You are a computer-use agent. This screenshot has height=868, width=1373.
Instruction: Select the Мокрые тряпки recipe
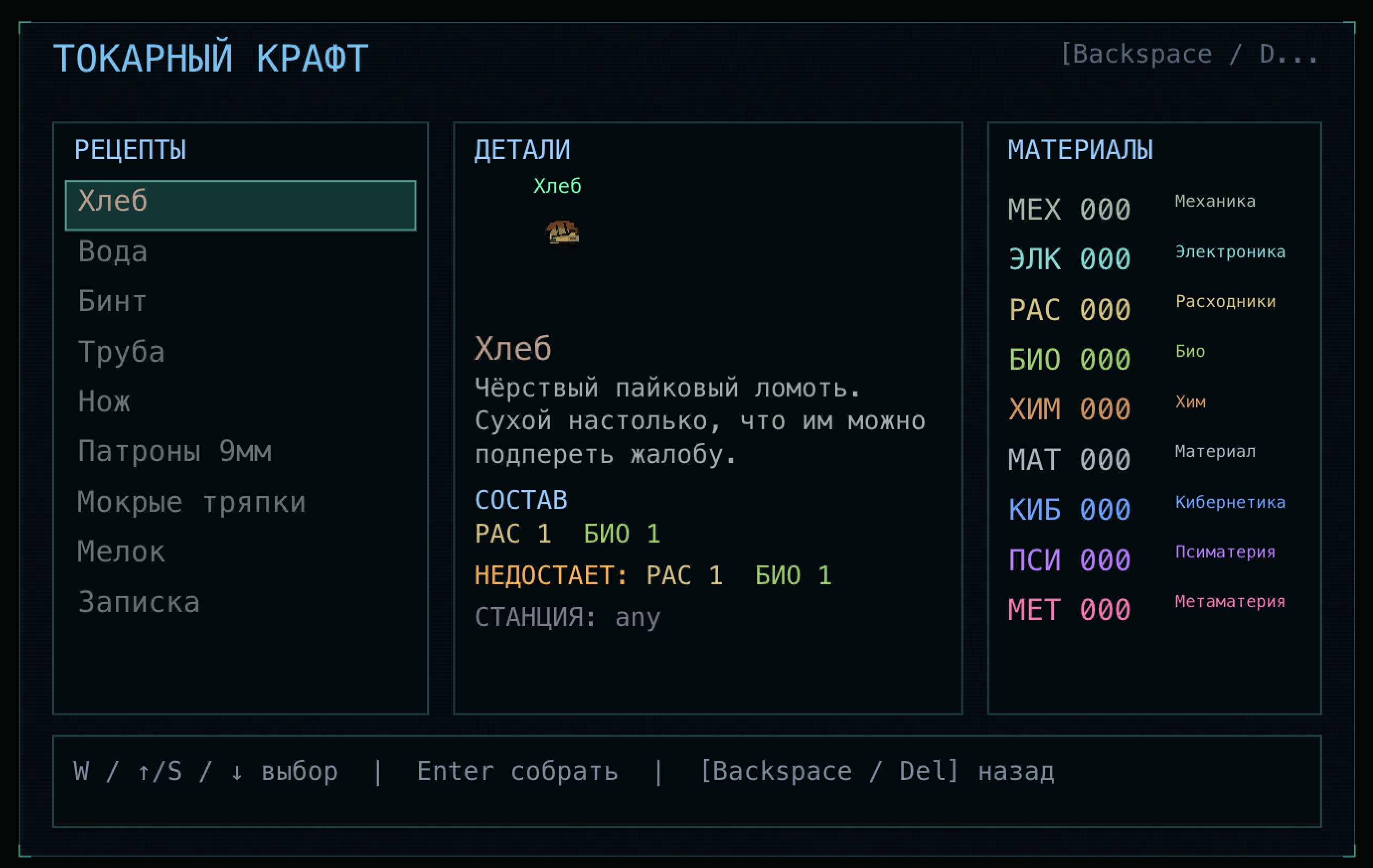tap(241, 502)
